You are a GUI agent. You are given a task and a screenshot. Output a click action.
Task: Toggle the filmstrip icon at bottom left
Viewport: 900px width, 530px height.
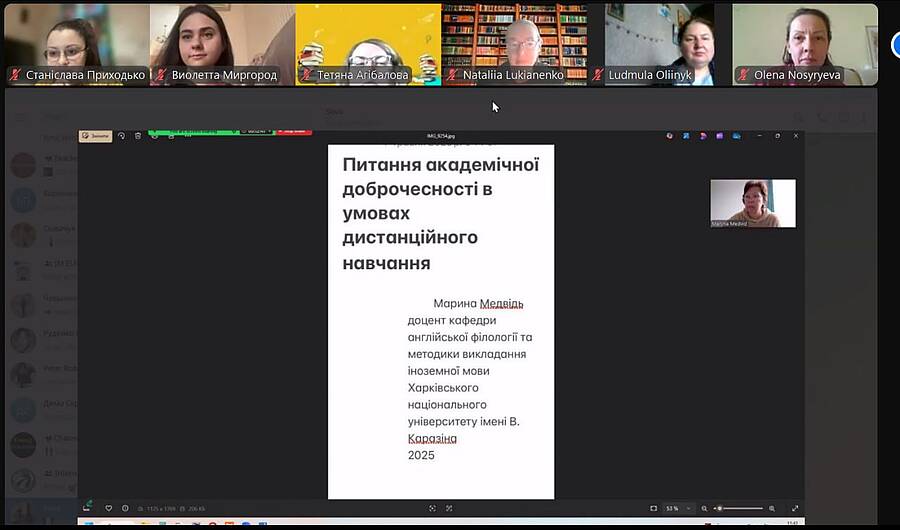pyautogui.click(x=87, y=506)
